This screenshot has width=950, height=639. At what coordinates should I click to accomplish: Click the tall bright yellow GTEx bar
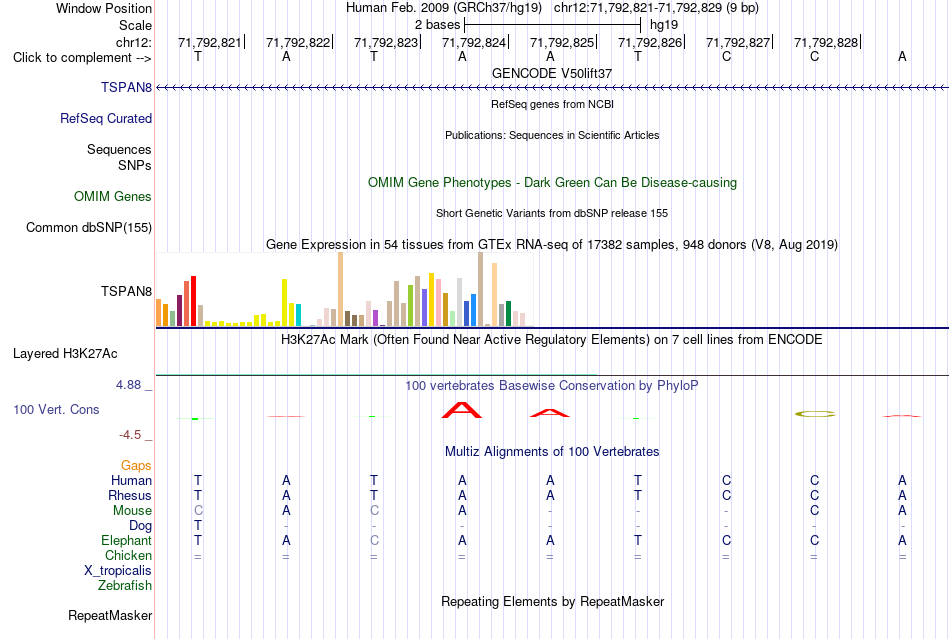284,303
